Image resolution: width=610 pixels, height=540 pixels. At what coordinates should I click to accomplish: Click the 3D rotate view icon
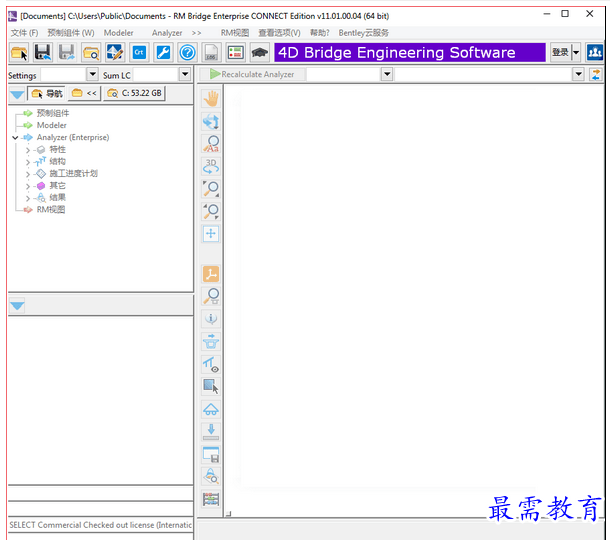[211, 166]
